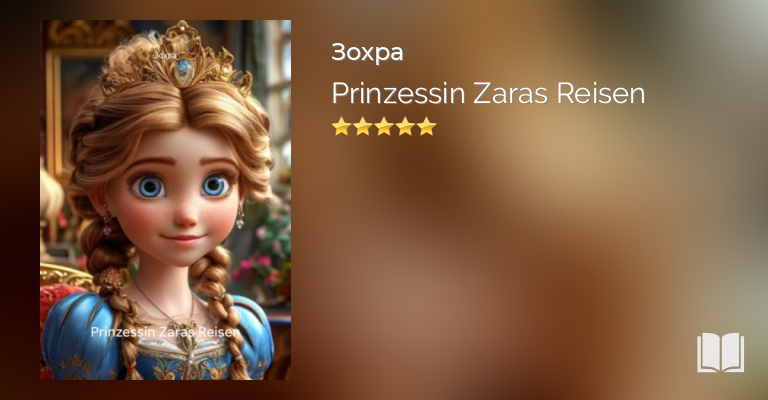Open the author name Зохра heading

pyautogui.click(x=367, y=52)
